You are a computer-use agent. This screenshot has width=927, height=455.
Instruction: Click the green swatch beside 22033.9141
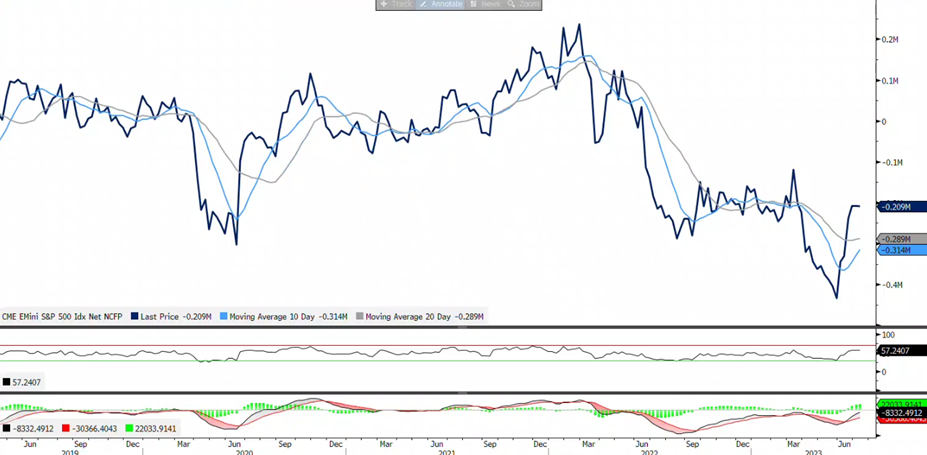130,429
